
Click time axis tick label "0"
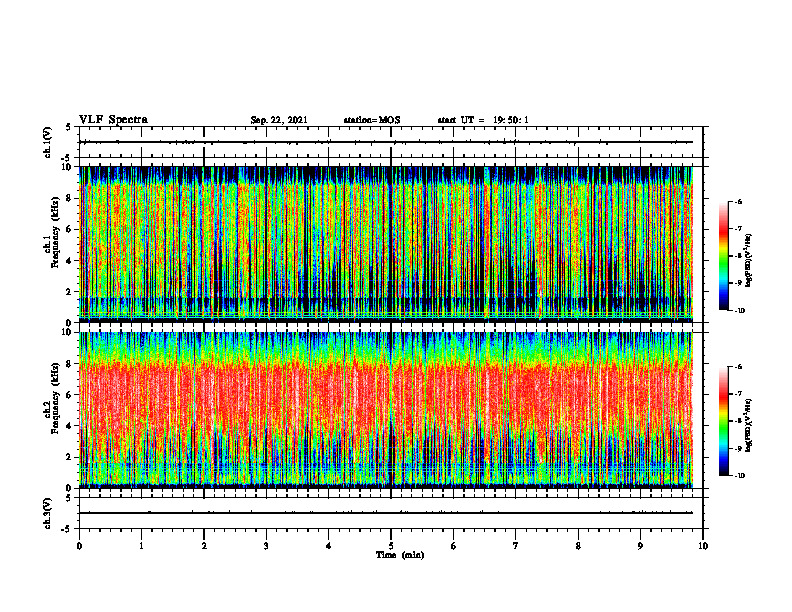[79, 545]
